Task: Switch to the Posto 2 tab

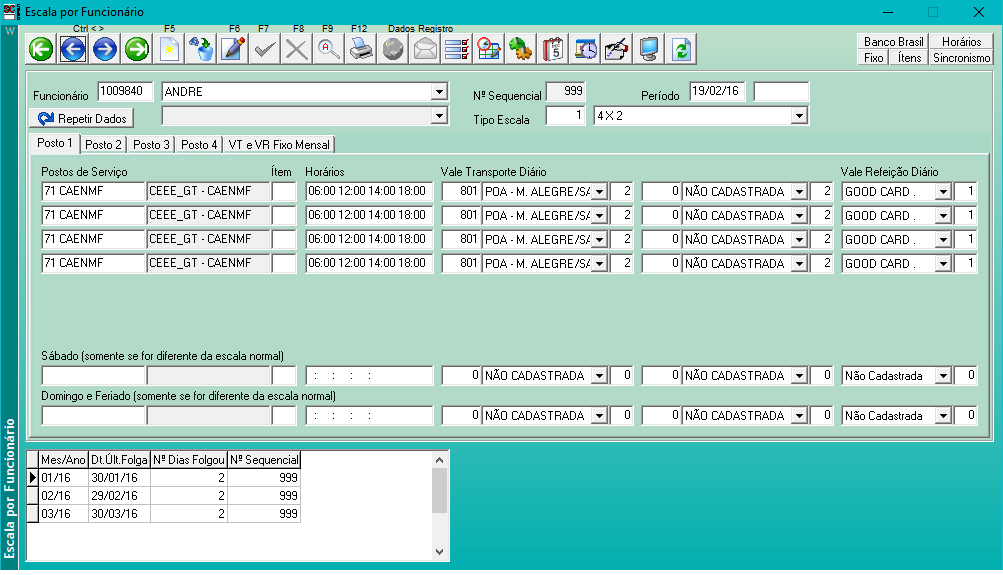Action: [103, 145]
